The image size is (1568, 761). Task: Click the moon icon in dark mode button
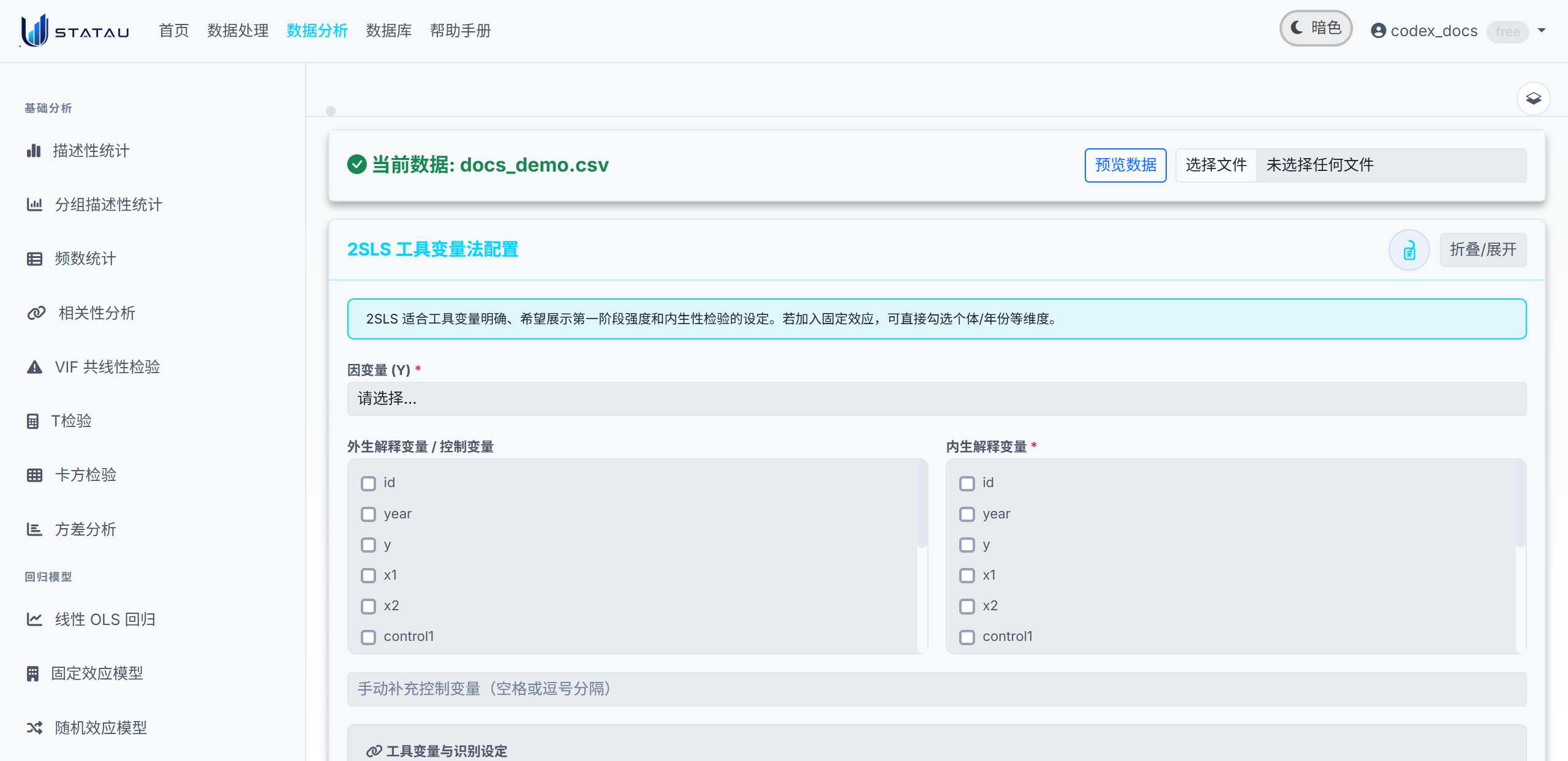pos(1297,28)
